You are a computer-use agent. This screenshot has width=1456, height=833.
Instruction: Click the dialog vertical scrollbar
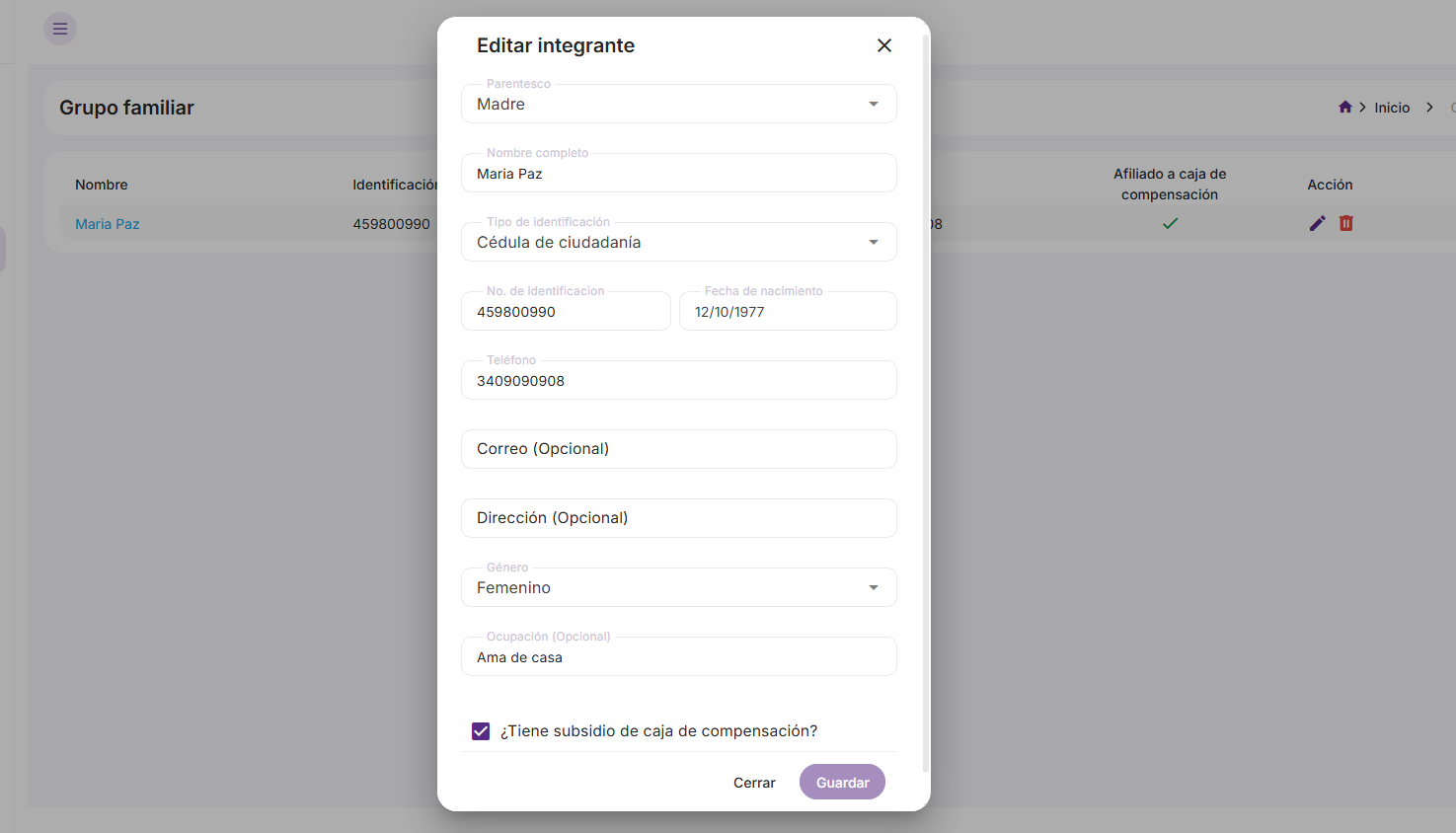[926, 405]
